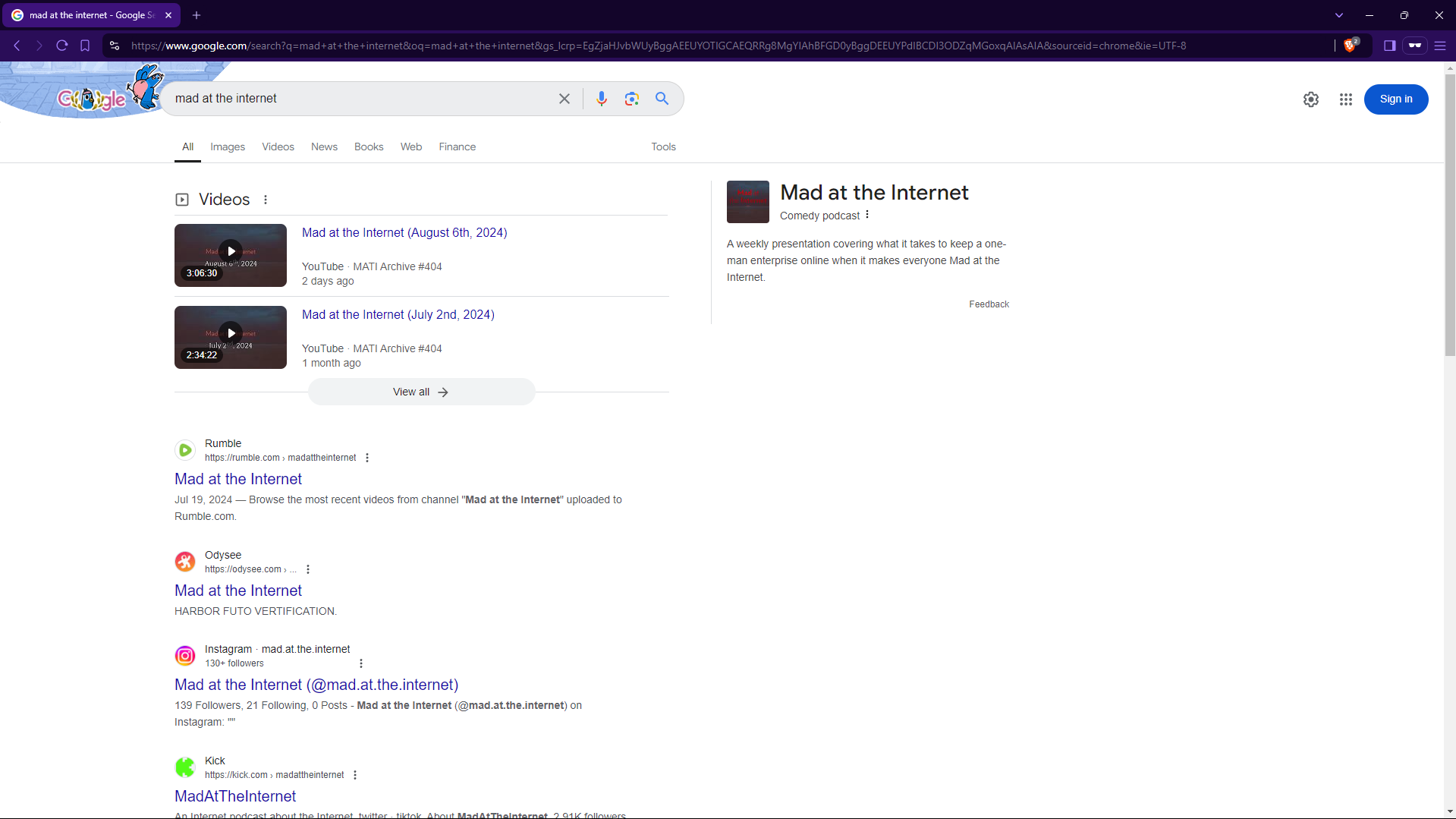The width and height of the screenshot is (1456, 819).
Task: Switch to the Web tab
Action: tap(411, 146)
